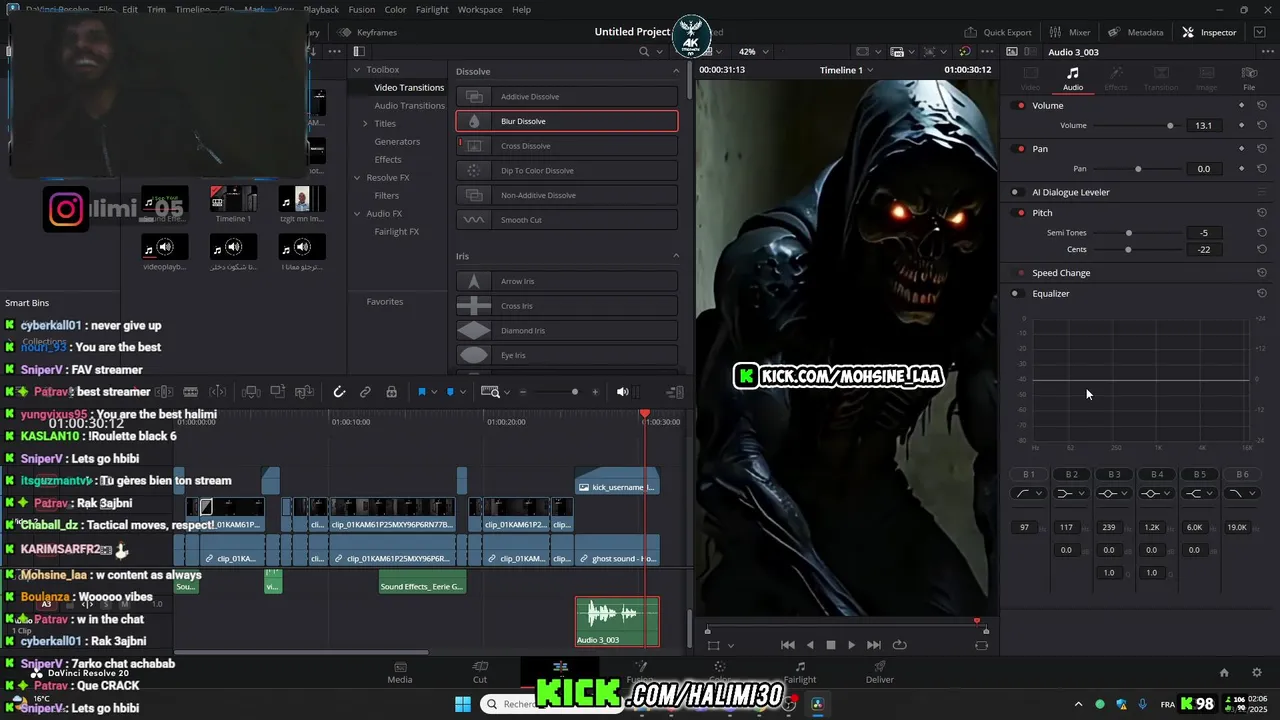Reset Cents parameter value

click(1262, 249)
